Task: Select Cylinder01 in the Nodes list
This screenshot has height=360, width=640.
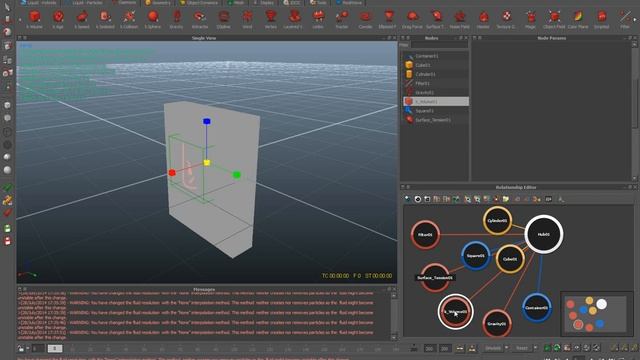Action: 436,74
